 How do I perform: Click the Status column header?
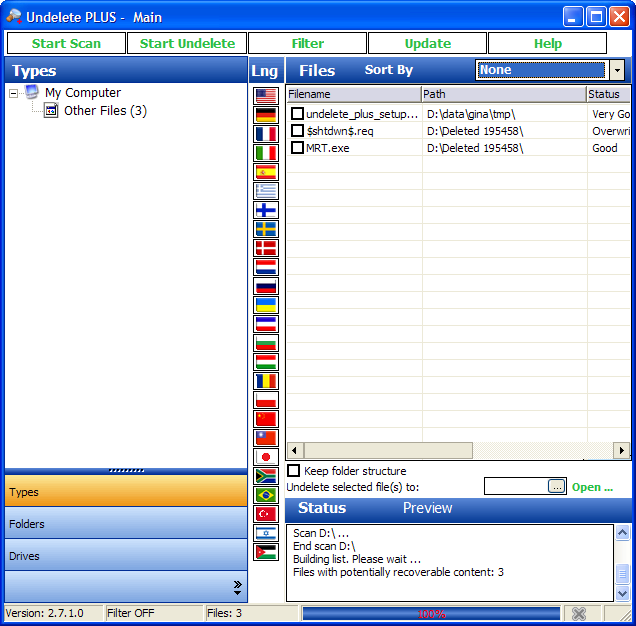click(608, 94)
